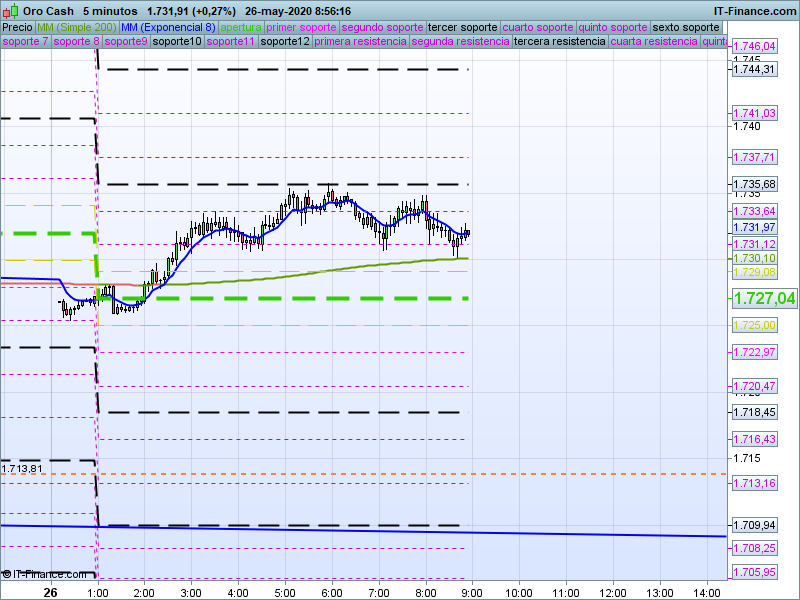
Task: Click the tercer soporte indicator label
Action: click(x=462, y=27)
